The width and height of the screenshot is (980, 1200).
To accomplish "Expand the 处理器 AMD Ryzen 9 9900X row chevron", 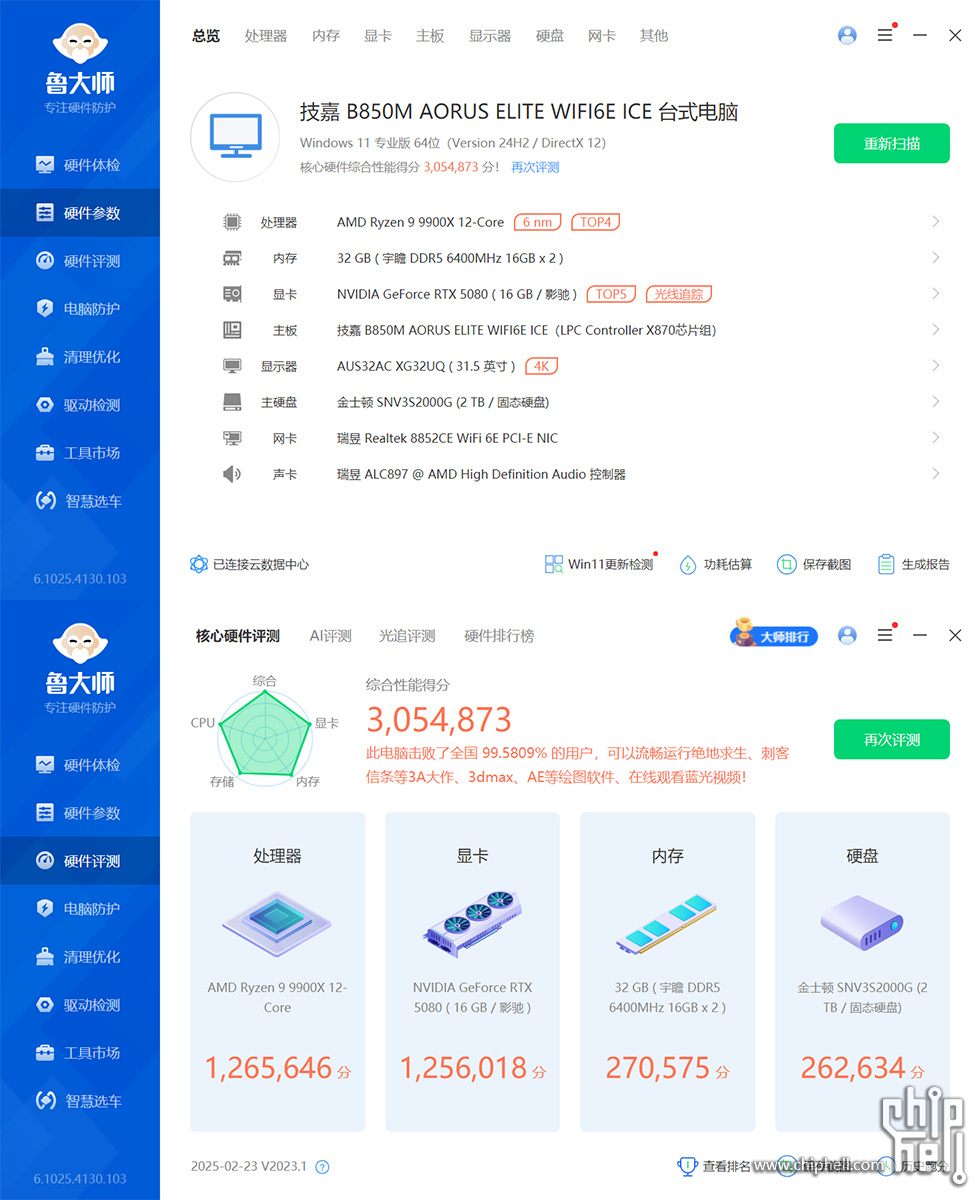I will coord(935,222).
